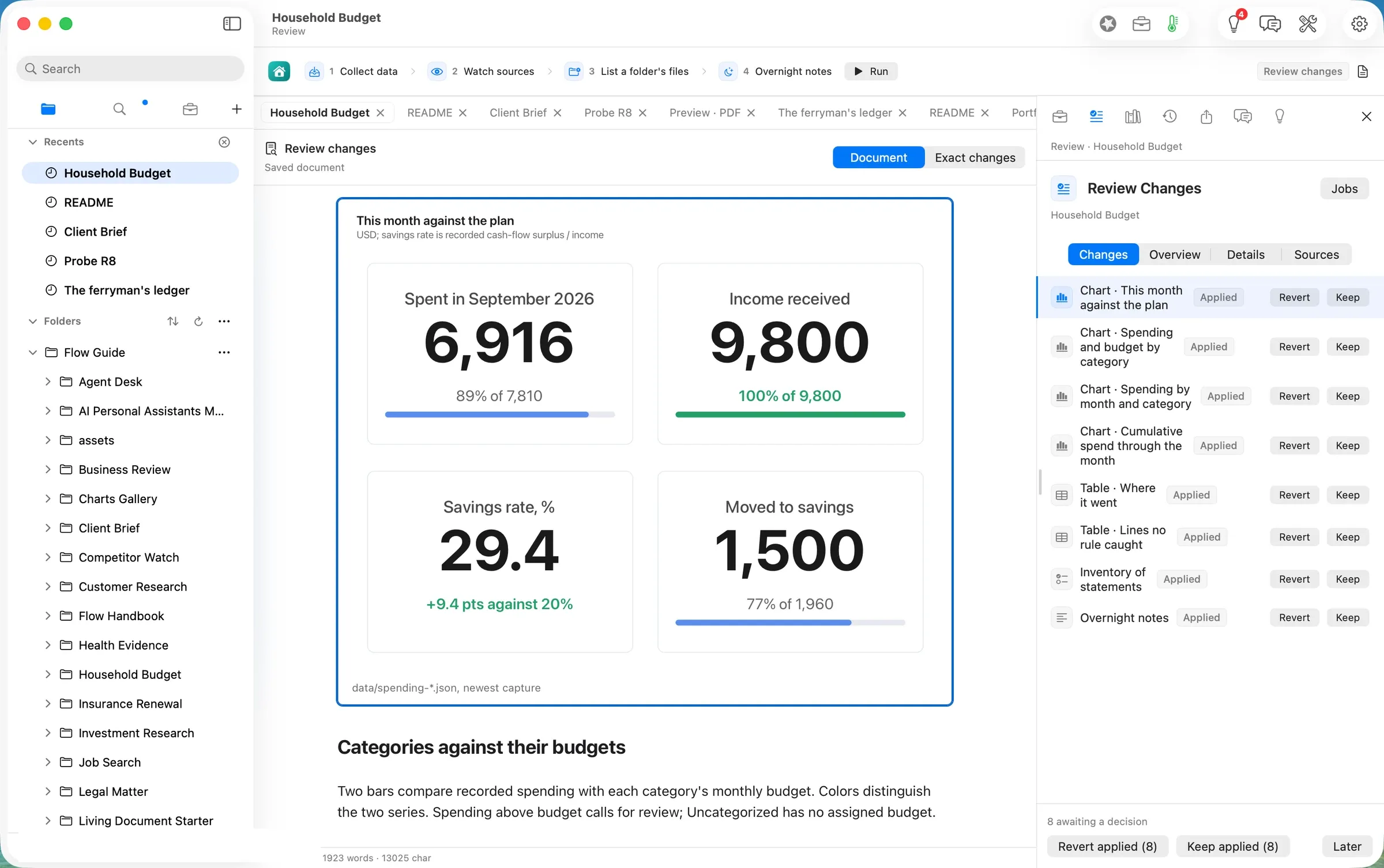Image resolution: width=1384 pixels, height=868 pixels.
Task: Collapse the Recents section
Action: point(33,142)
